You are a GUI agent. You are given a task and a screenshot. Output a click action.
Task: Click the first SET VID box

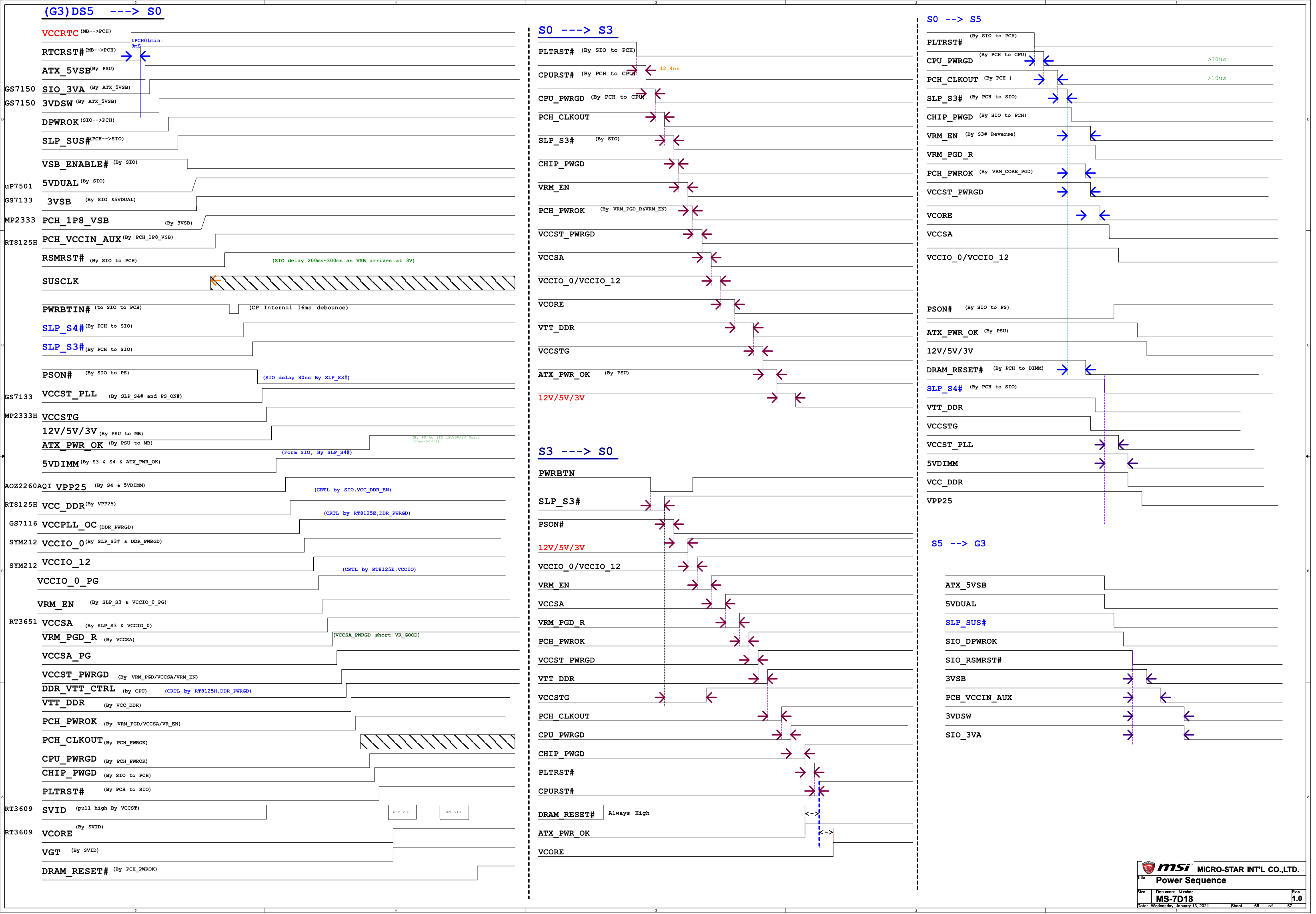point(402,812)
